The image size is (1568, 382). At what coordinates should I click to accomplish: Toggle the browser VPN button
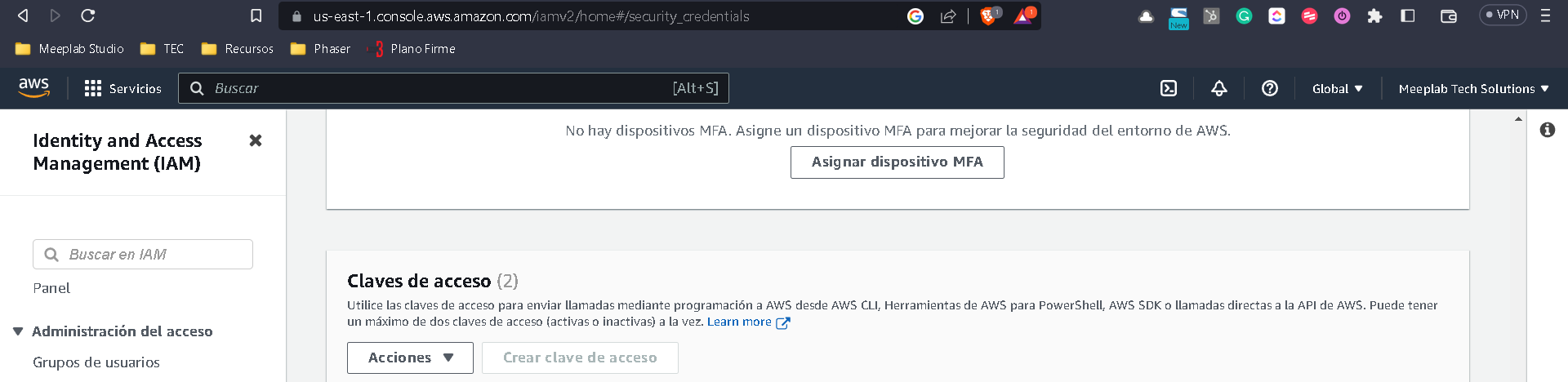coord(1503,15)
